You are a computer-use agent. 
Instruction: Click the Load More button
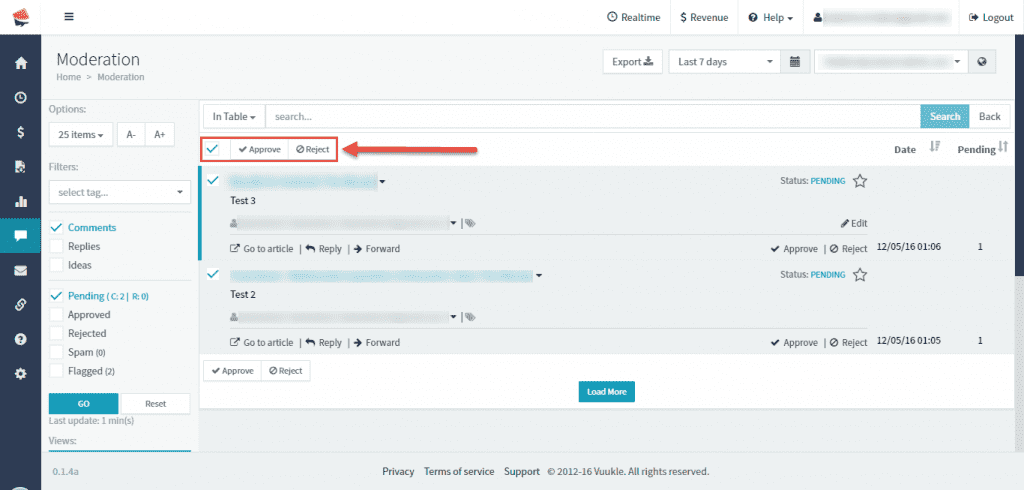coord(606,392)
